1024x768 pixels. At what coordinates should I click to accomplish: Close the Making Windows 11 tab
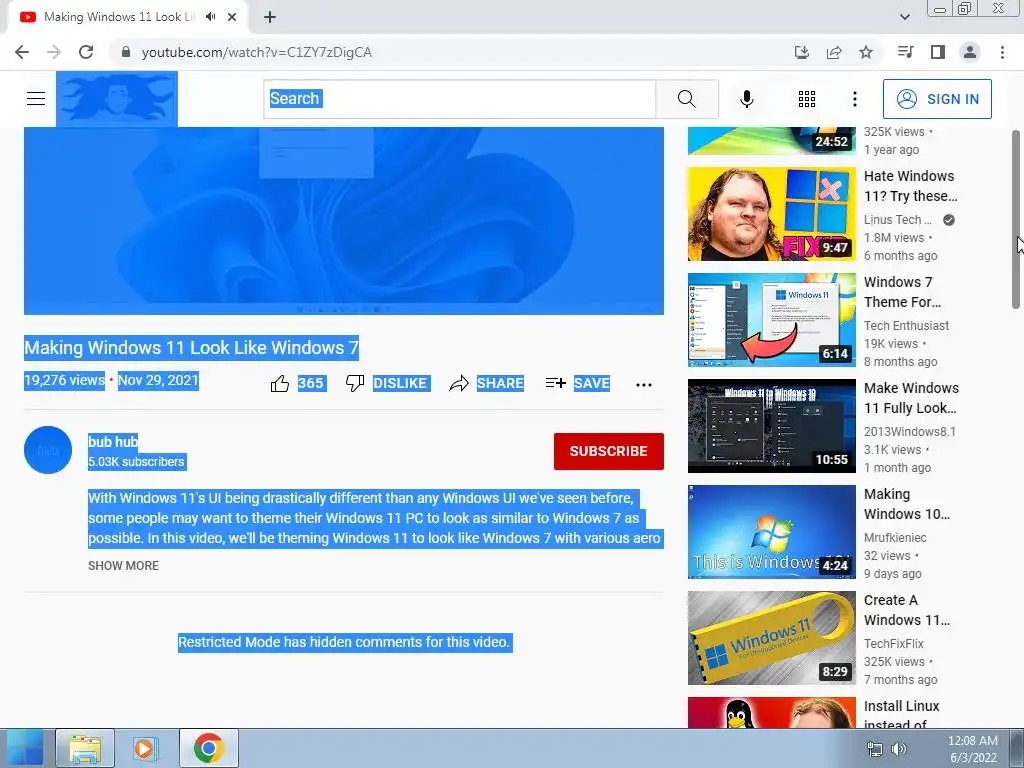(232, 17)
